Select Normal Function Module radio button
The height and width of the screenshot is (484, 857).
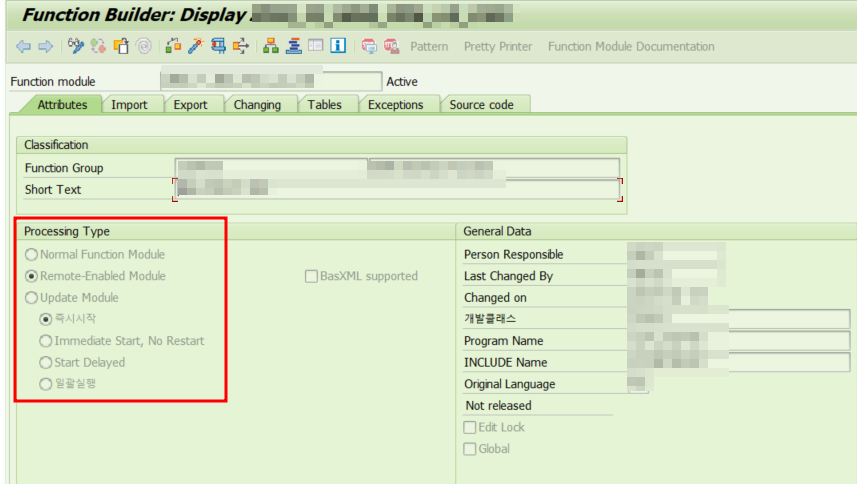pos(31,255)
